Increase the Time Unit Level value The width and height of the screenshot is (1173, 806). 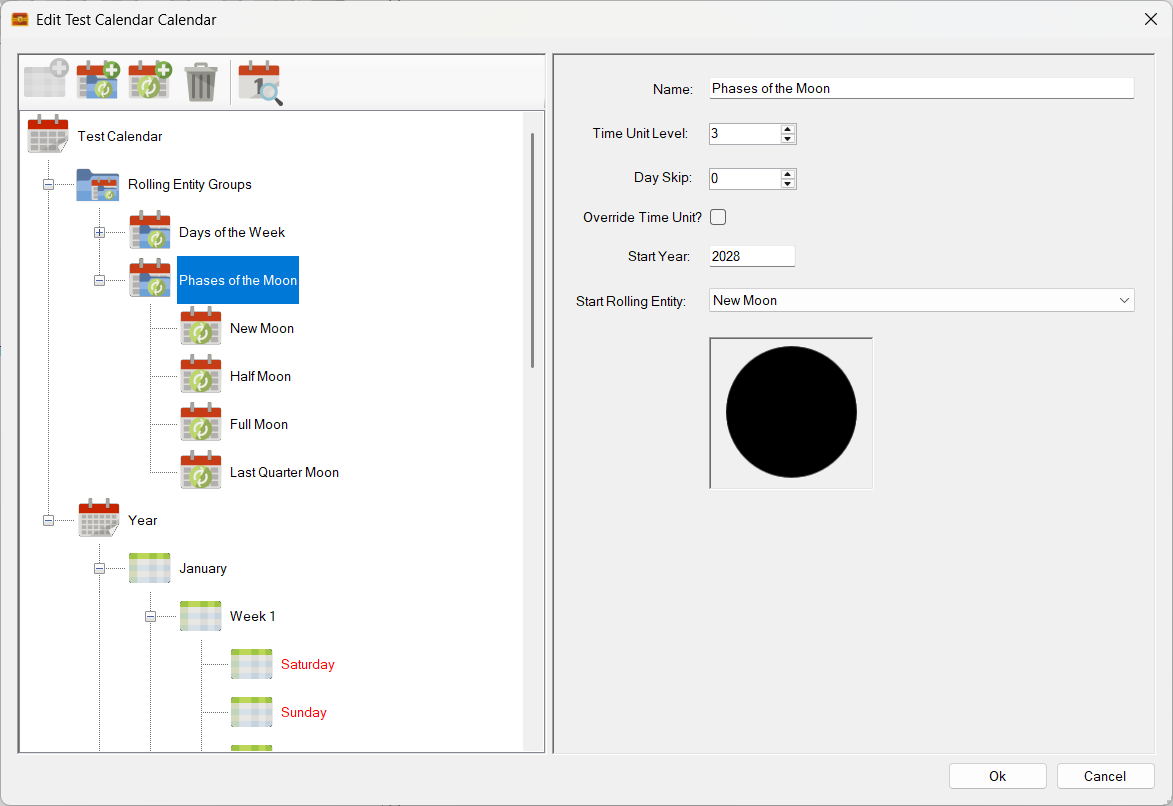point(788,129)
